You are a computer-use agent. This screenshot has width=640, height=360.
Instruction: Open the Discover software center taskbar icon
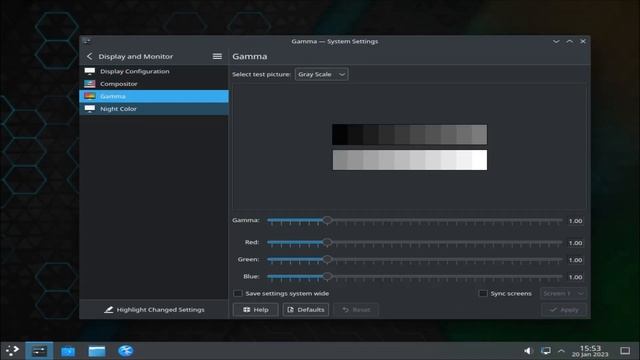pyautogui.click(x=68, y=351)
